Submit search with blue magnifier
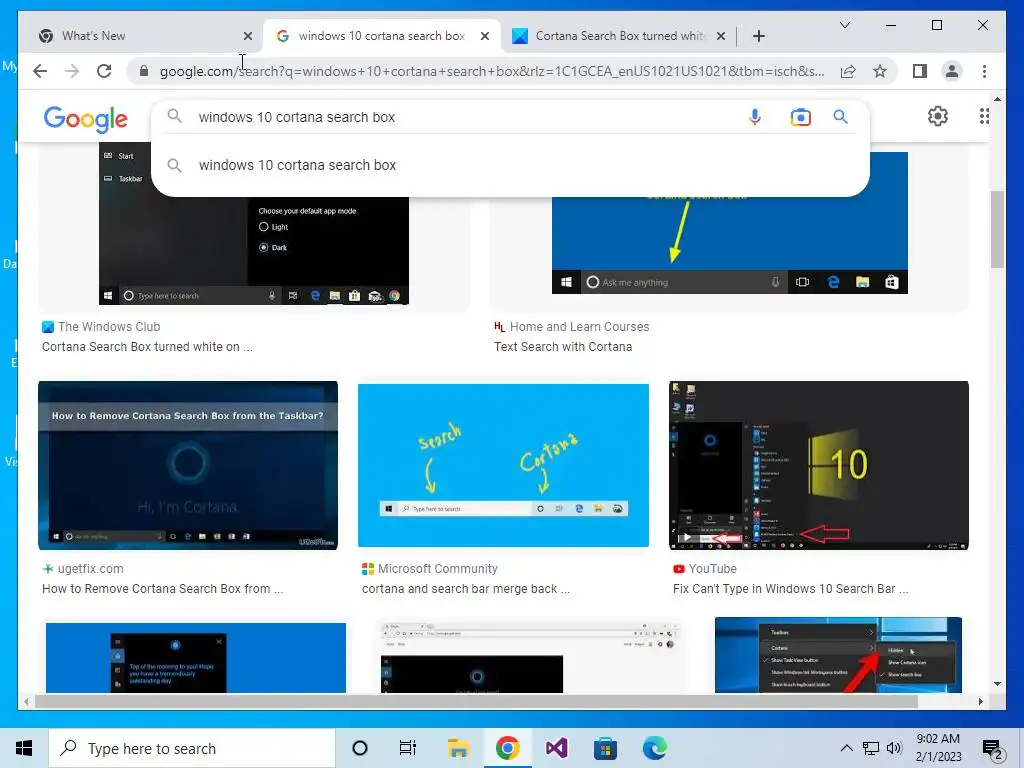Screen dimensions: 1024x768 (x=840, y=117)
